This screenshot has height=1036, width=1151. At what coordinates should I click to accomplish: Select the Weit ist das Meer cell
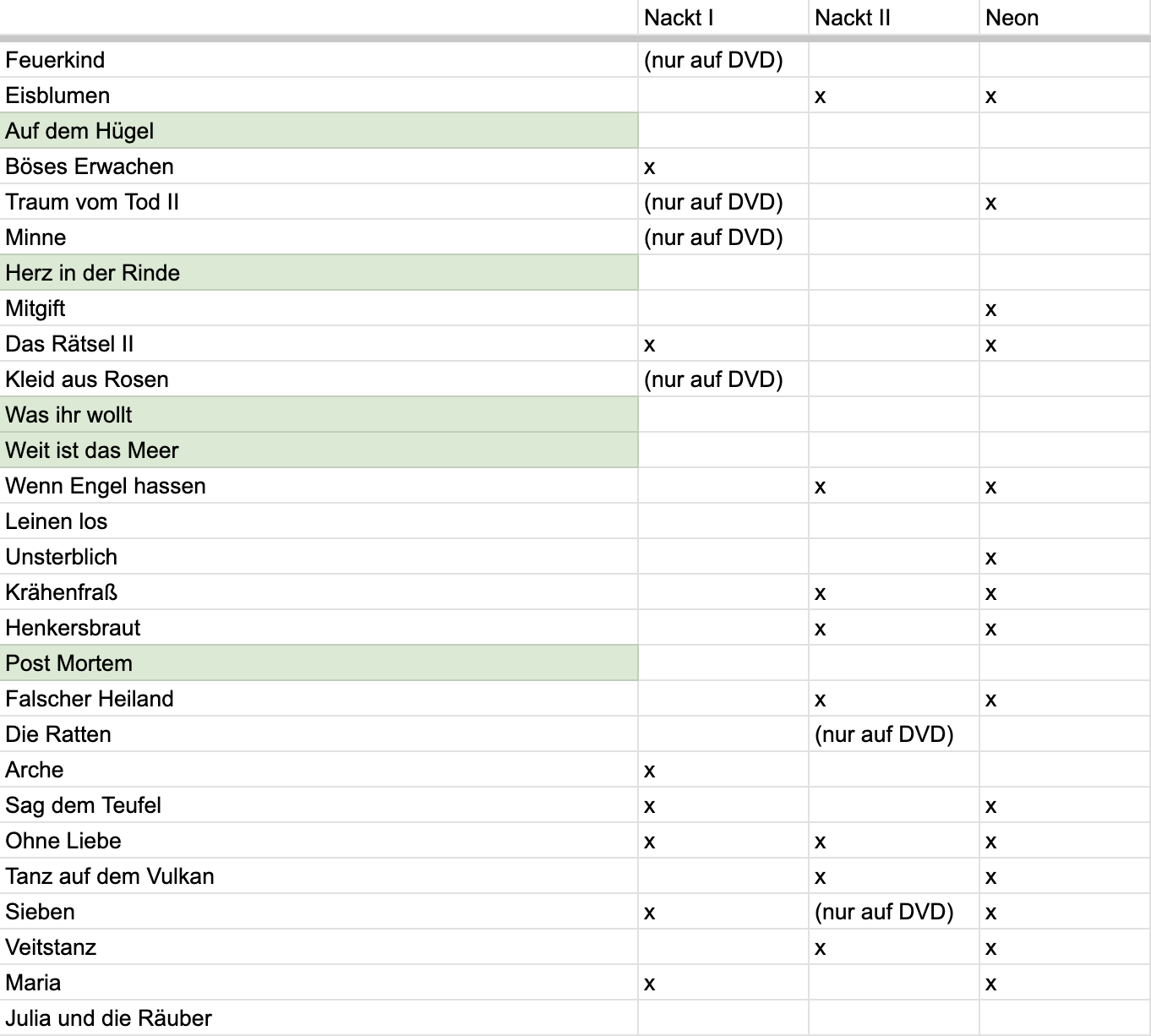coord(319,450)
